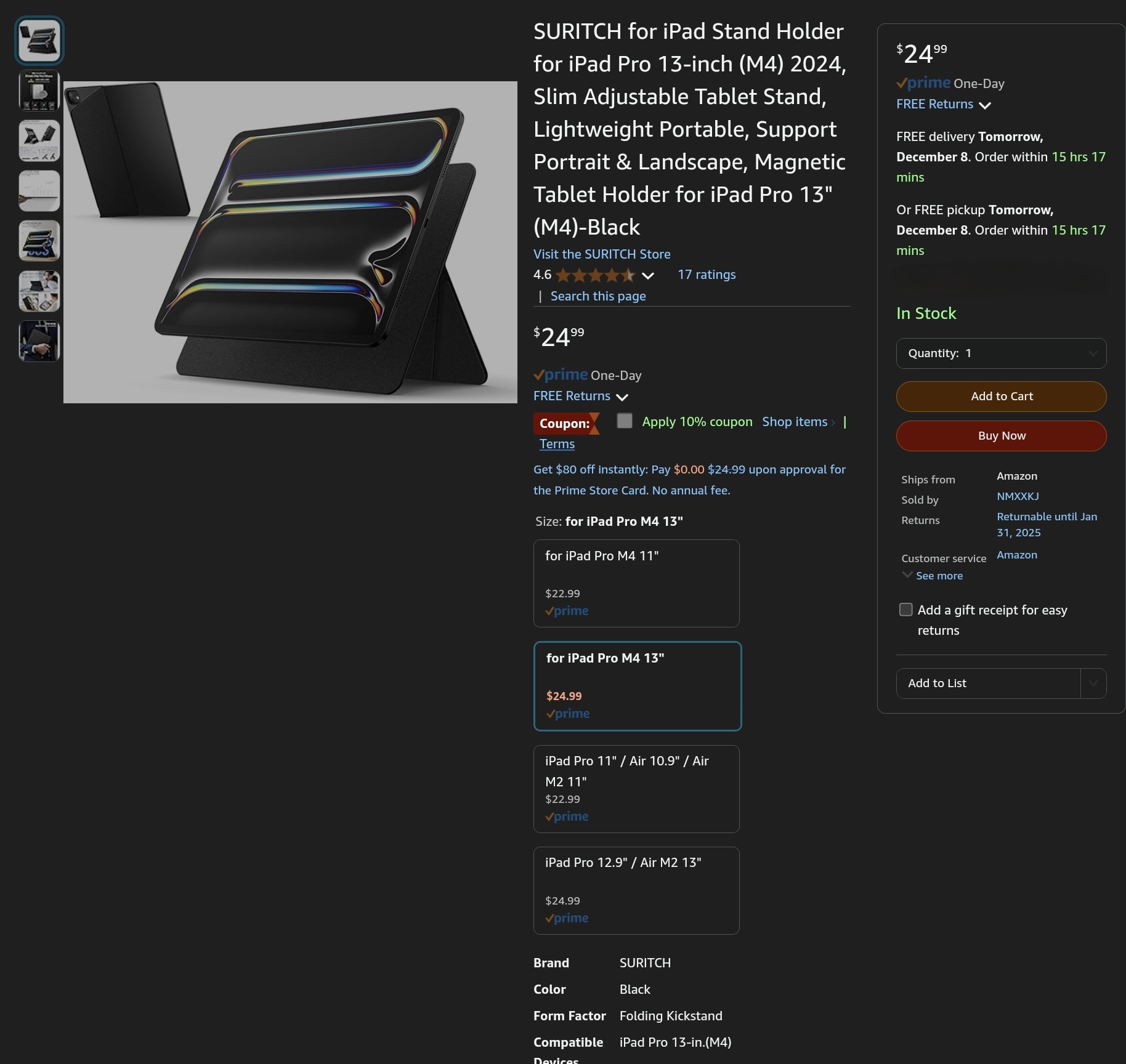View the second product thumbnail image
This screenshot has width=1126, height=1064.
click(x=39, y=91)
